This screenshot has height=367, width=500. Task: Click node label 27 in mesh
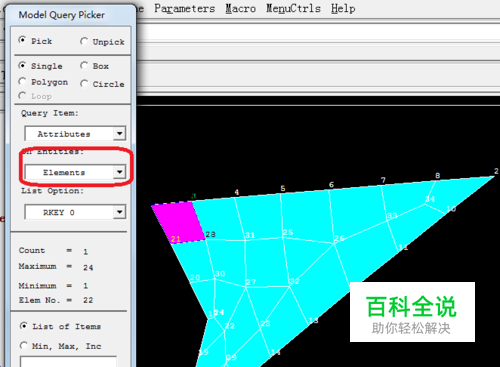click(251, 282)
